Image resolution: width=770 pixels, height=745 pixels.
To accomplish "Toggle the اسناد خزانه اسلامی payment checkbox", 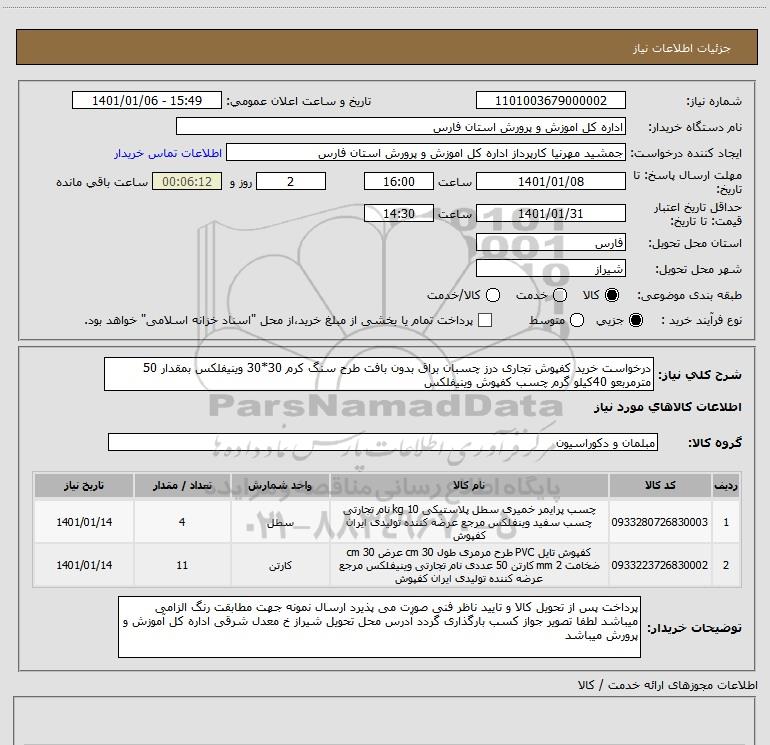I will 485,320.
